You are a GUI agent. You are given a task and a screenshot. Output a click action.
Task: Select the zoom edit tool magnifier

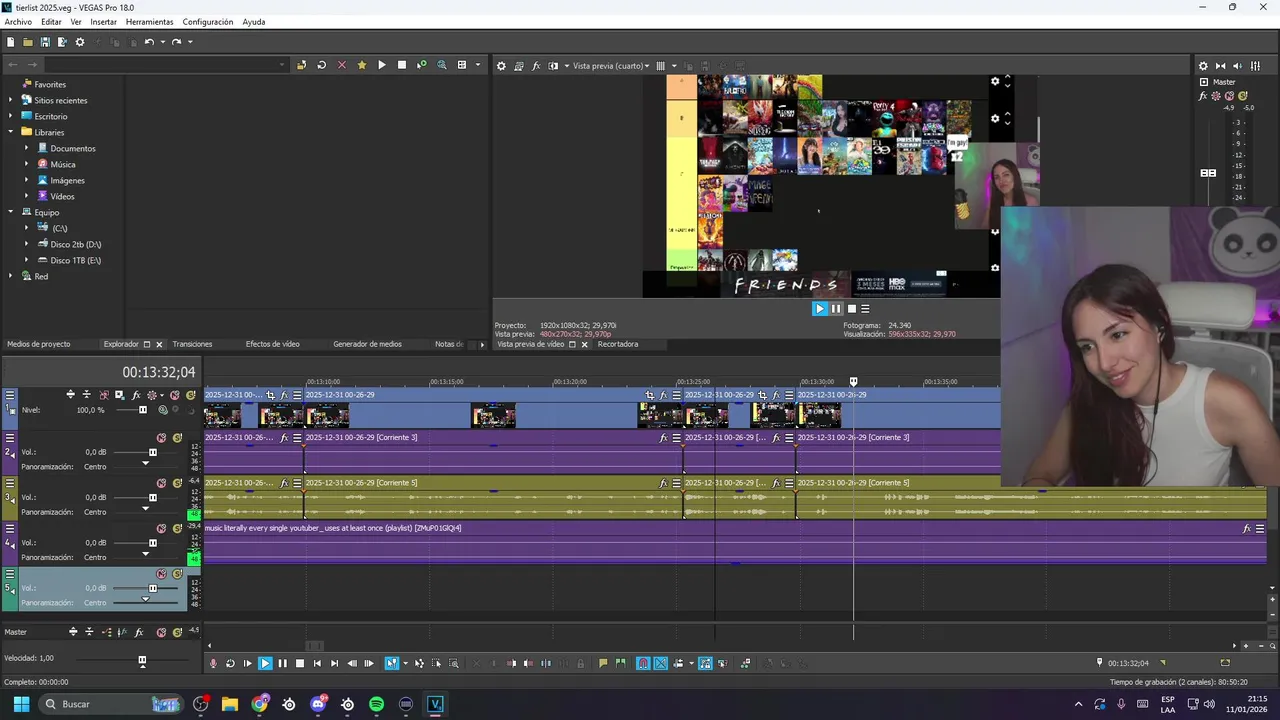coord(453,663)
